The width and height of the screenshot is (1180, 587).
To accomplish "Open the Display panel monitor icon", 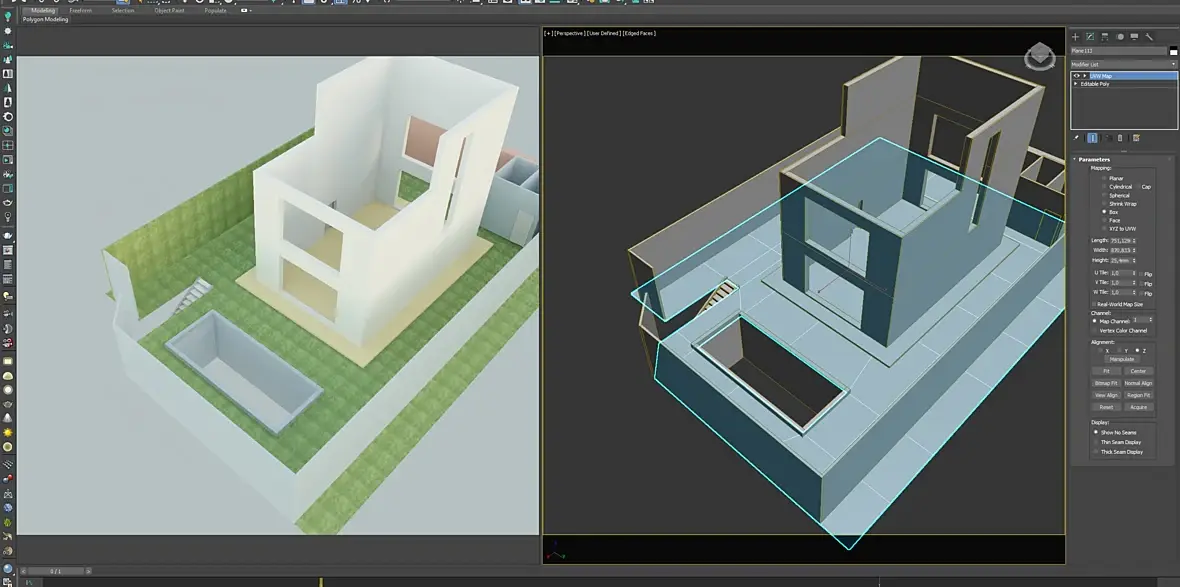I will (x=1134, y=37).
